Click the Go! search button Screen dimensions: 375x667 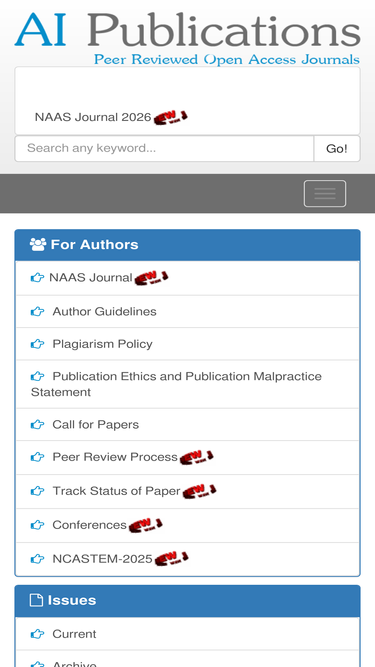(x=337, y=148)
